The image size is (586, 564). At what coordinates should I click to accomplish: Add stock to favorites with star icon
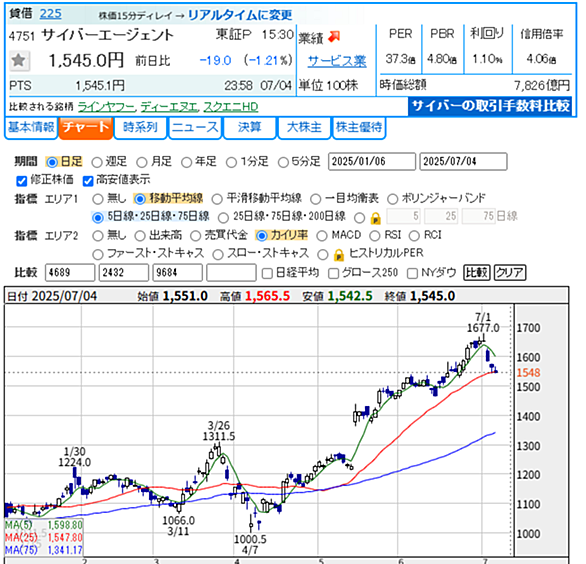pyautogui.click(x=18, y=60)
